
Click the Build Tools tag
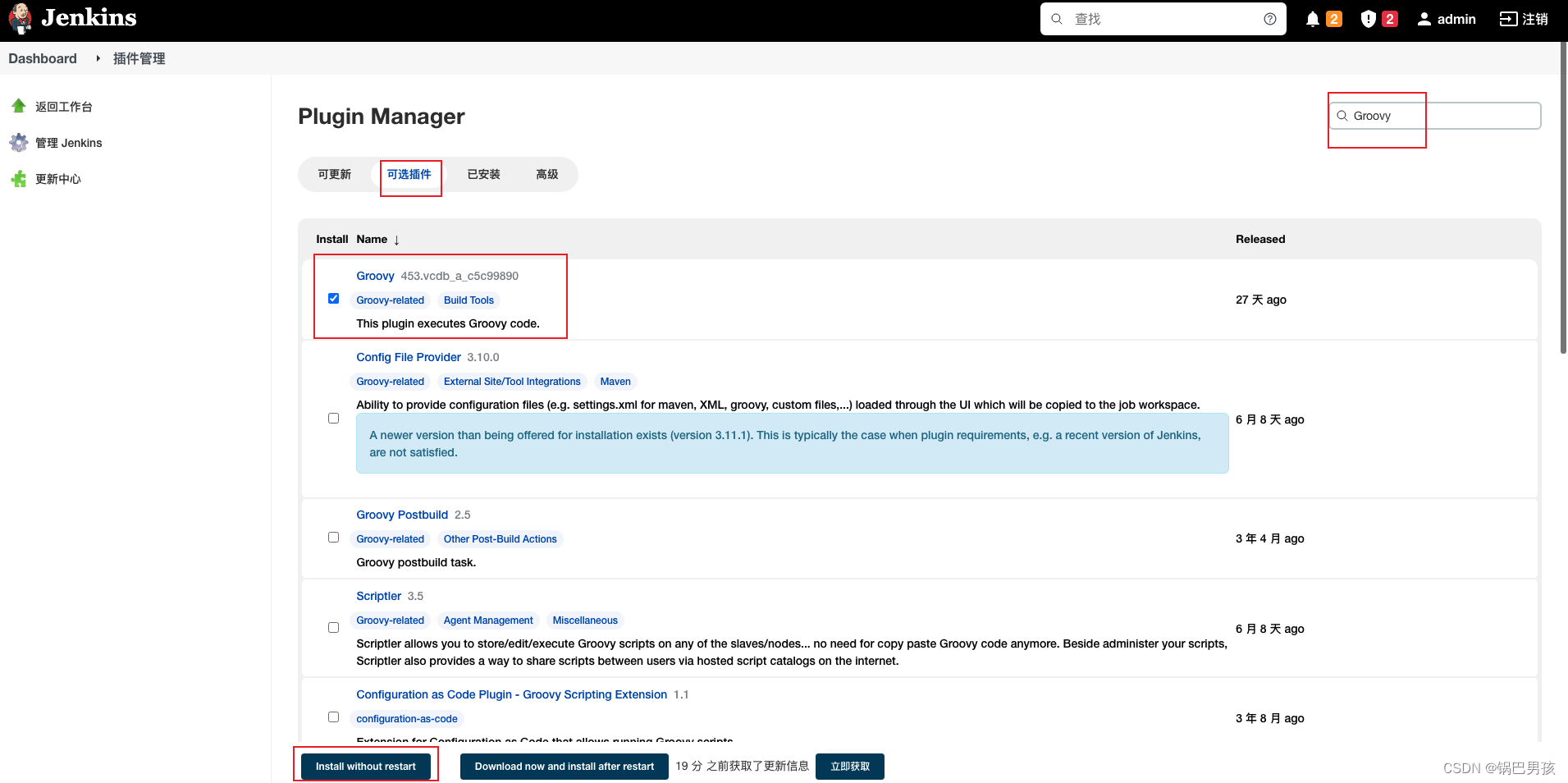469,300
